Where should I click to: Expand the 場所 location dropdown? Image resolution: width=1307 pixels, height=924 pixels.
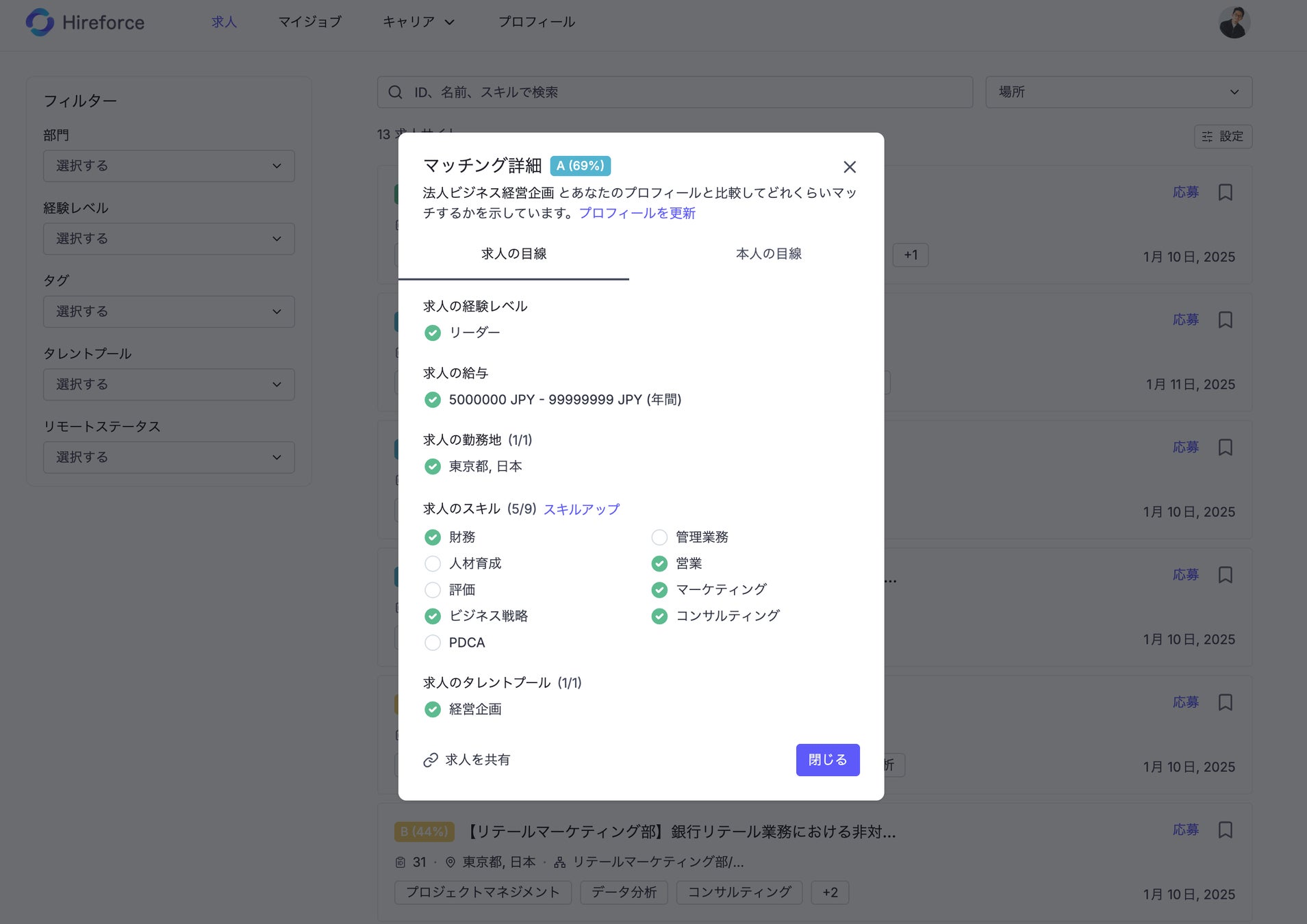tap(1118, 92)
